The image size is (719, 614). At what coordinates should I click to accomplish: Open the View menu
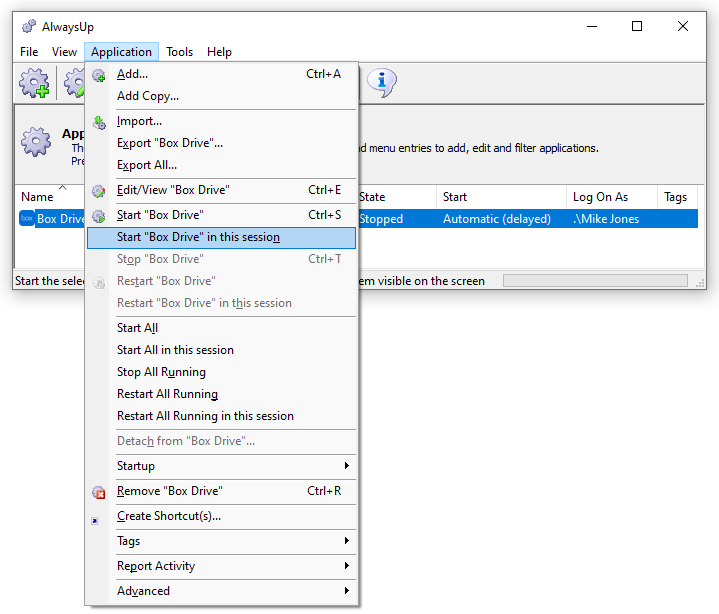64,52
